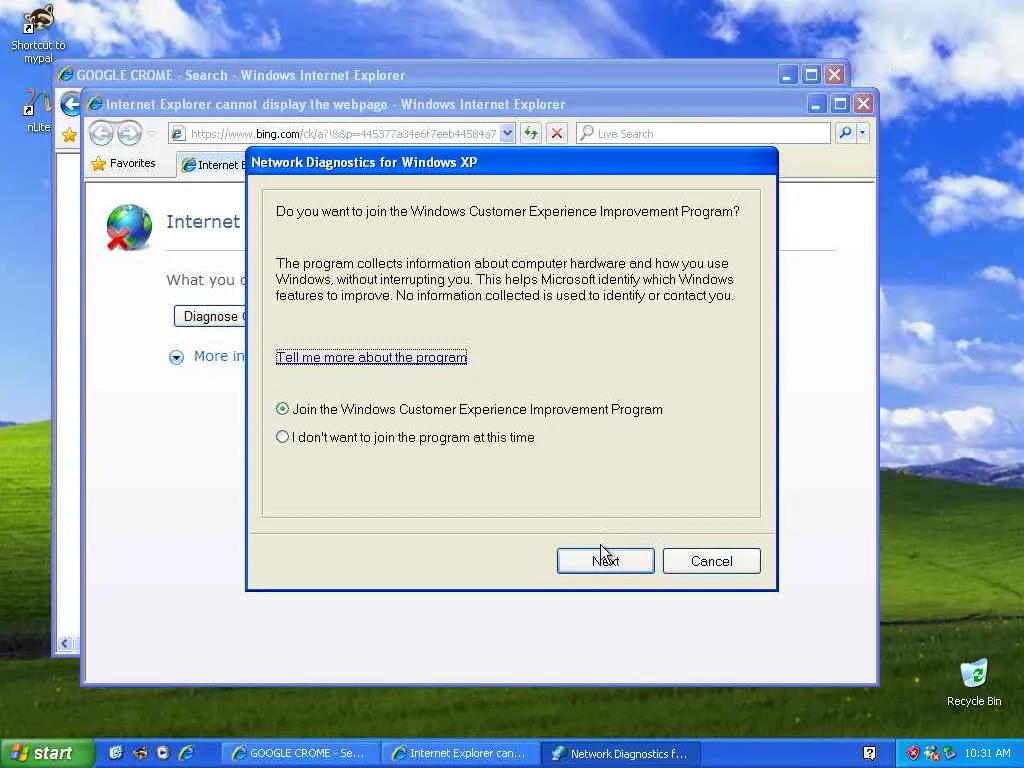The width and height of the screenshot is (1024, 768).
Task: Switch to Internet Explorer can... taskbar button
Action: click(461, 753)
